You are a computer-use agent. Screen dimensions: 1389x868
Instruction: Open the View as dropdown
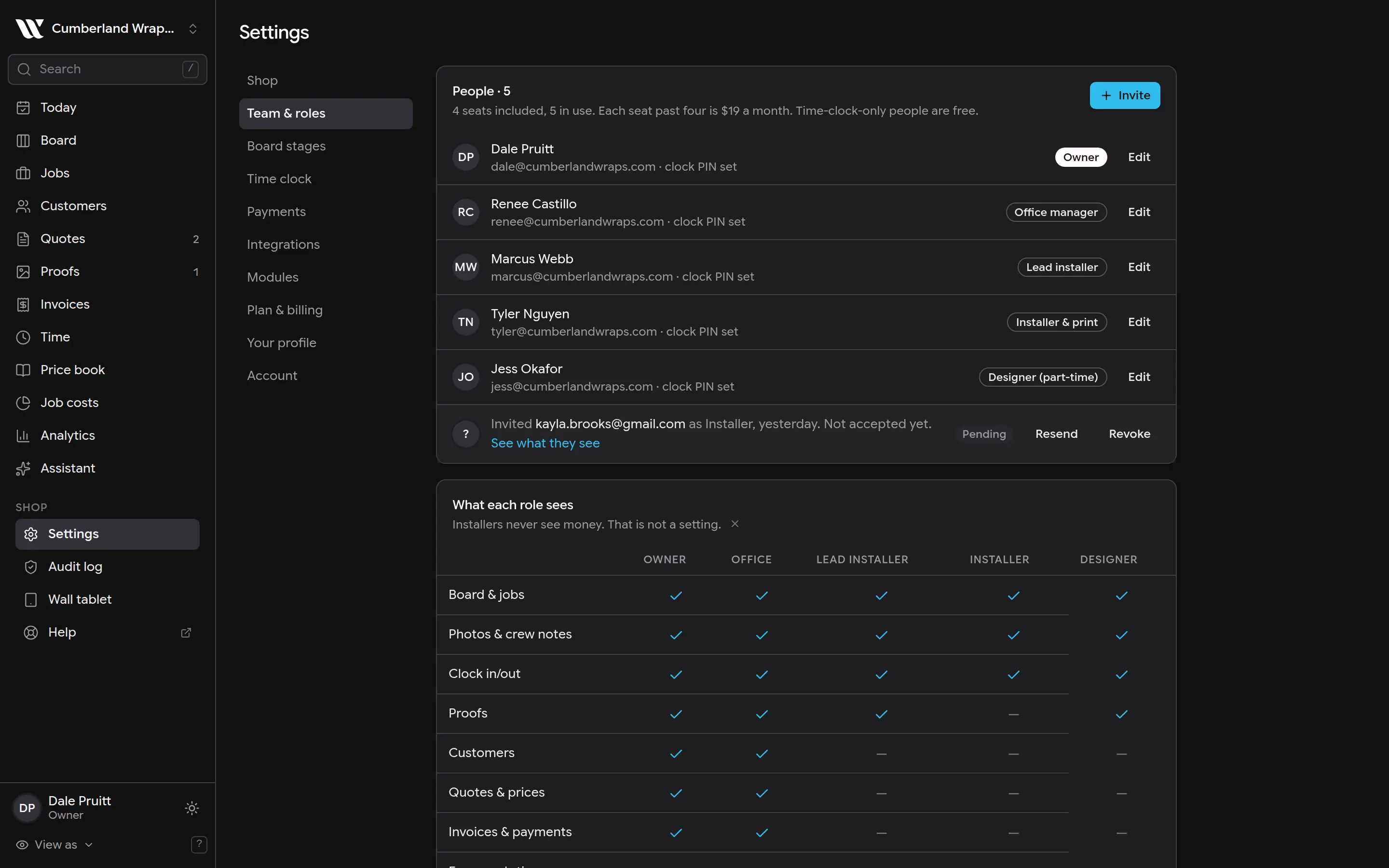(x=54, y=844)
